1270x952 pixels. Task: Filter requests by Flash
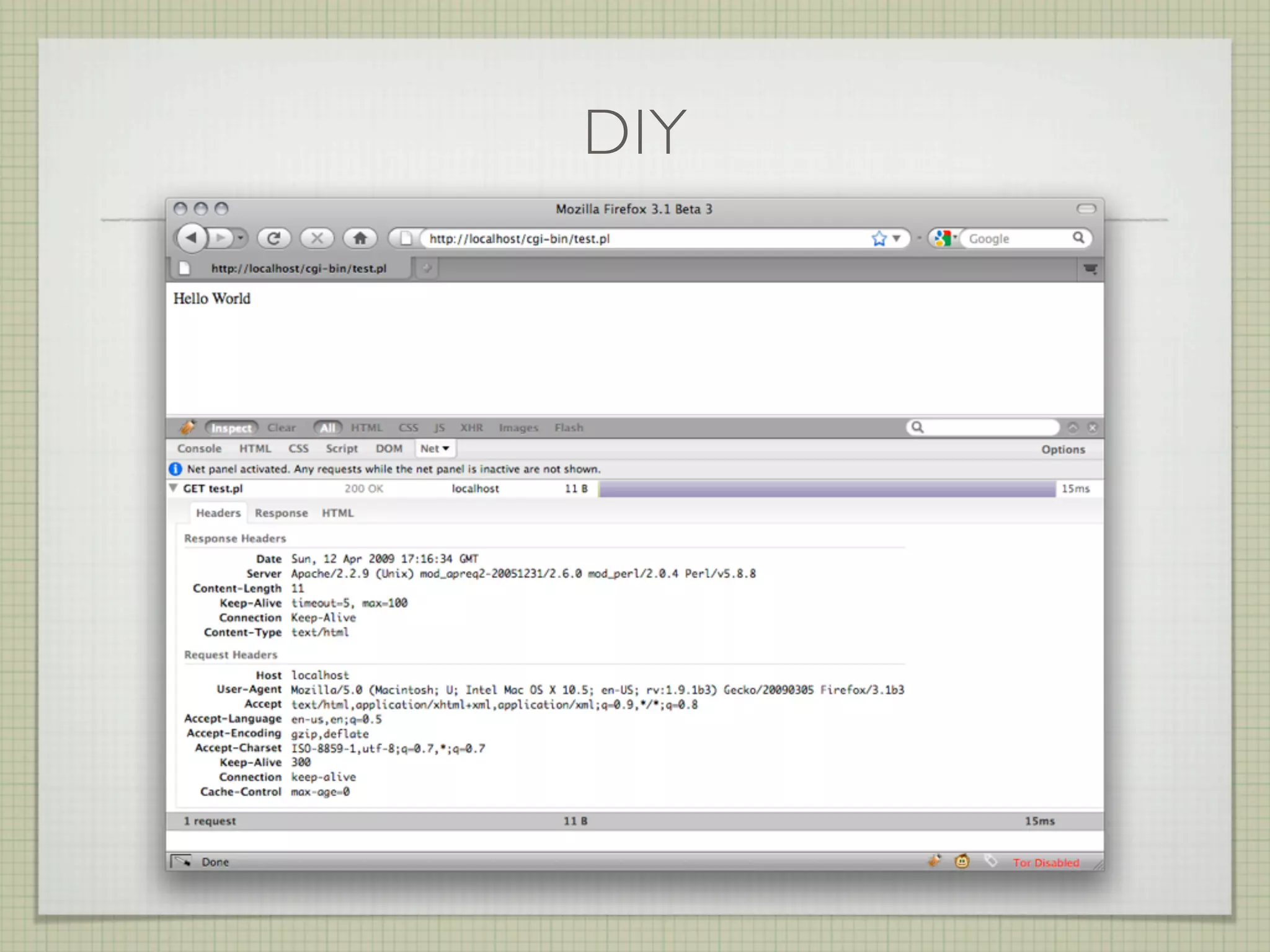pyautogui.click(x=569, y=428)
